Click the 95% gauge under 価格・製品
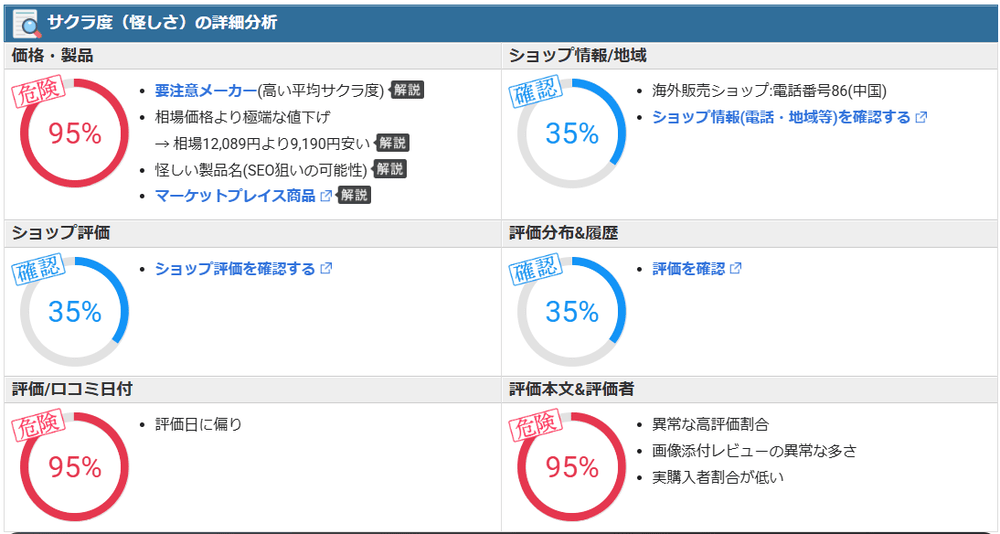 (74, 134)
